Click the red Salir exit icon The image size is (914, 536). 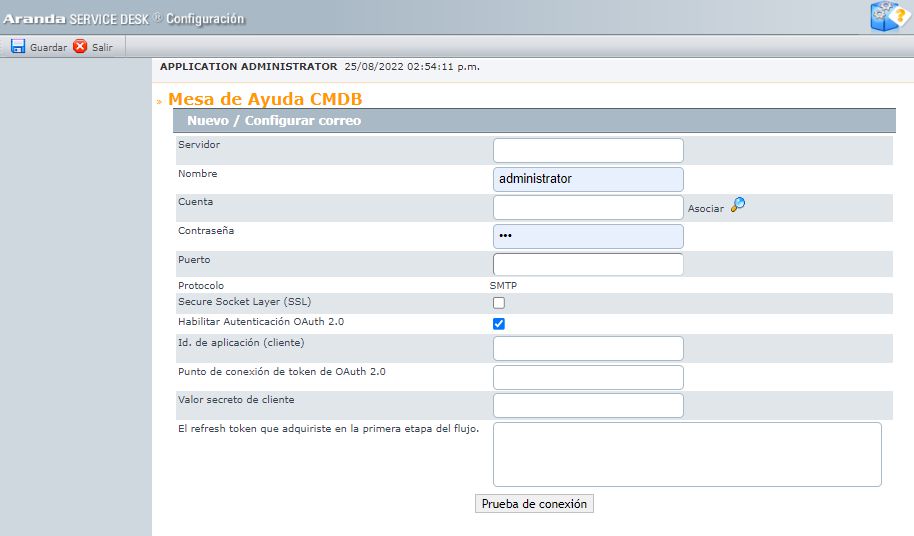pyautogui.click(x=80, y=47)
